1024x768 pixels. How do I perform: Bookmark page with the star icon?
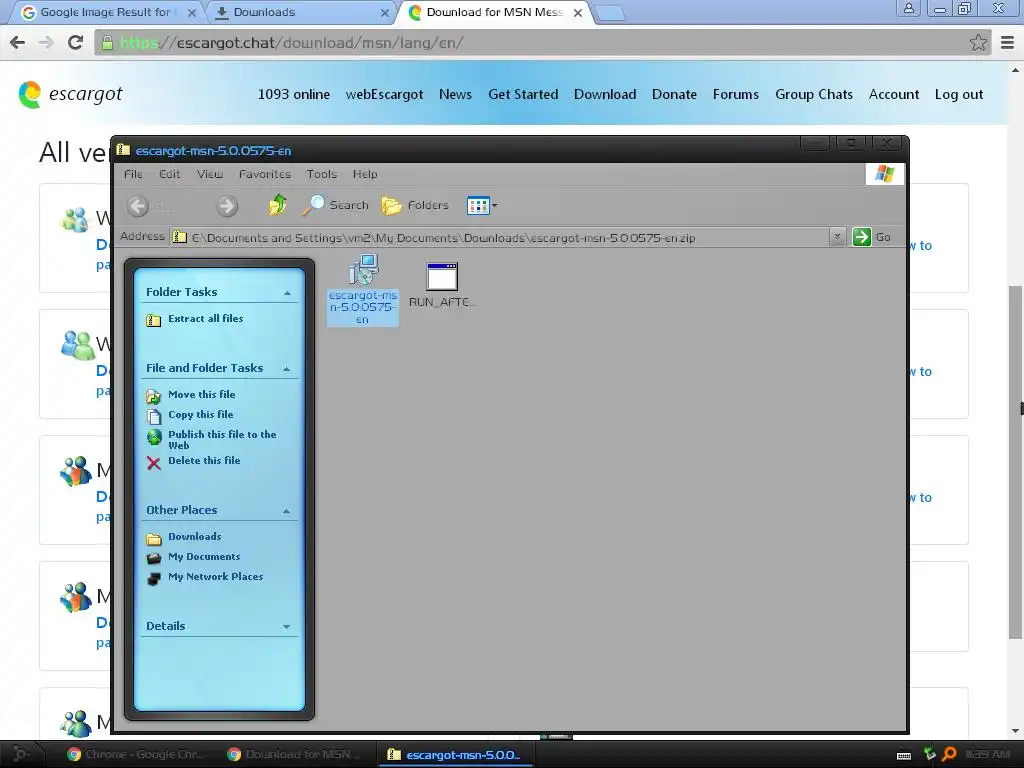coord(978,43)
